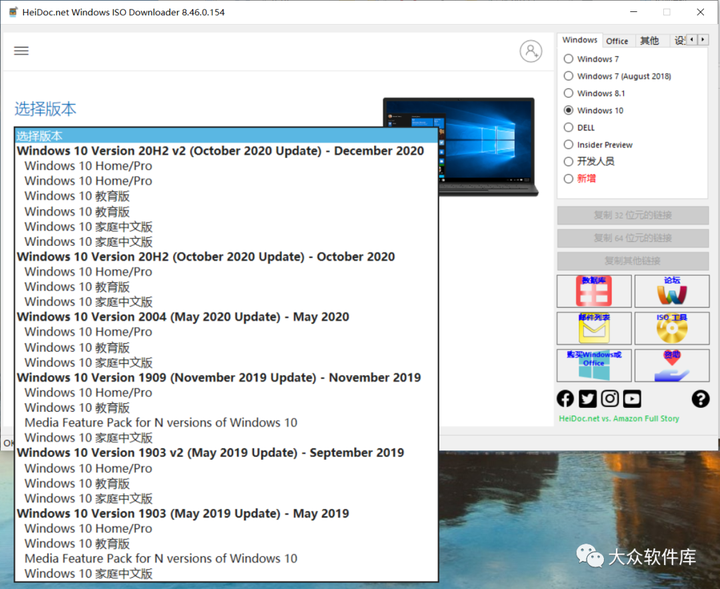Click the 捐助 donate heart icon button
Screen dimensions: 720x589
pos(672,365)
